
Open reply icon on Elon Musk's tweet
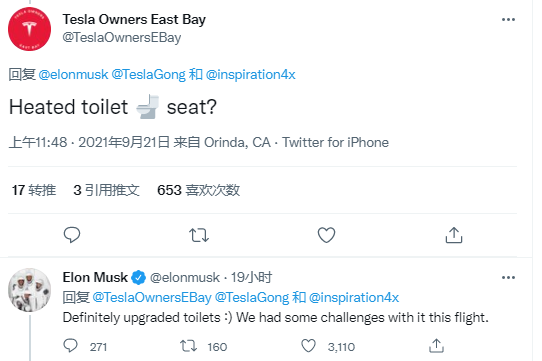tap(71, 345)
